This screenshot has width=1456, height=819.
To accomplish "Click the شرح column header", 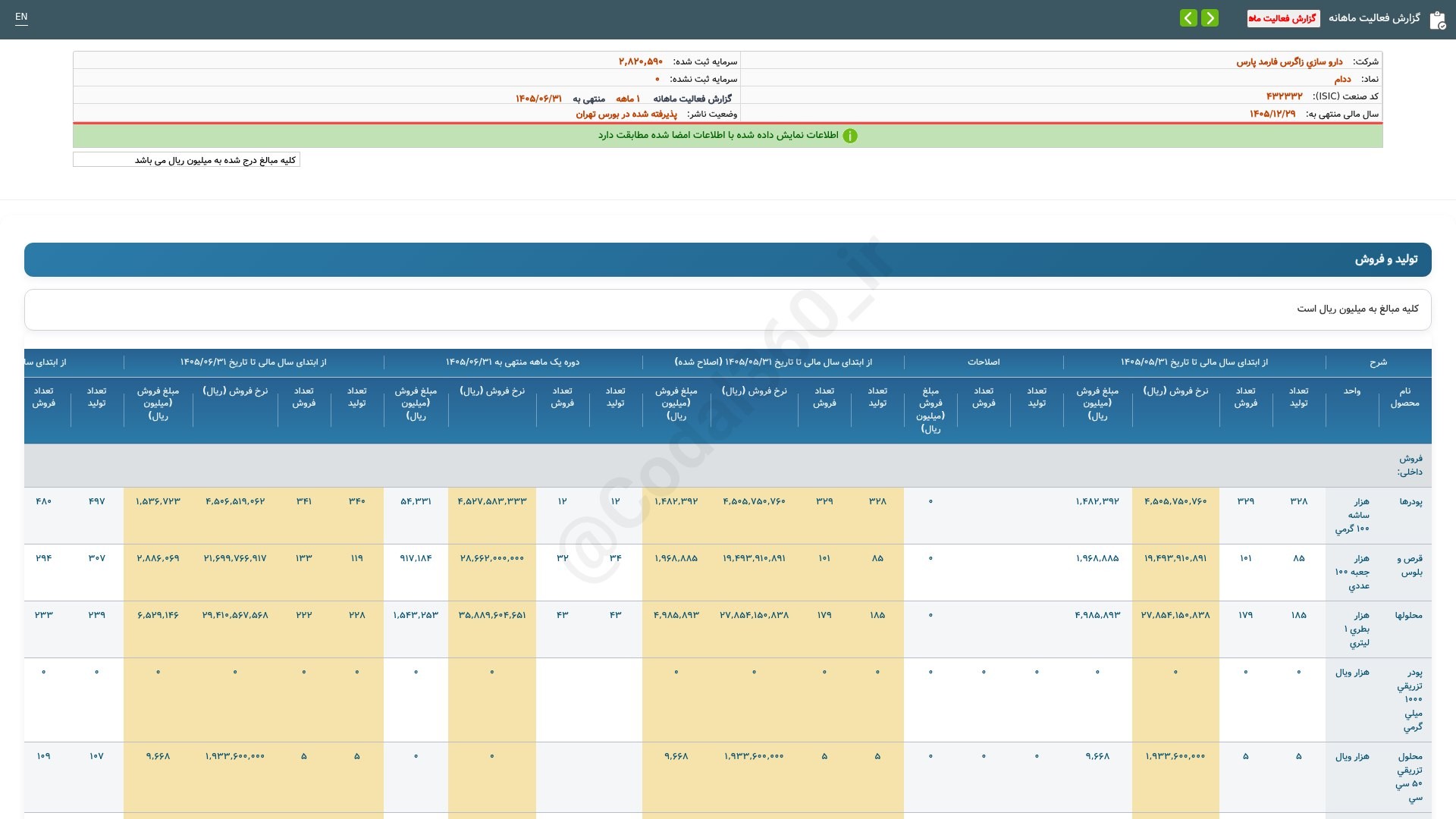I will [x=1378, y=362].
